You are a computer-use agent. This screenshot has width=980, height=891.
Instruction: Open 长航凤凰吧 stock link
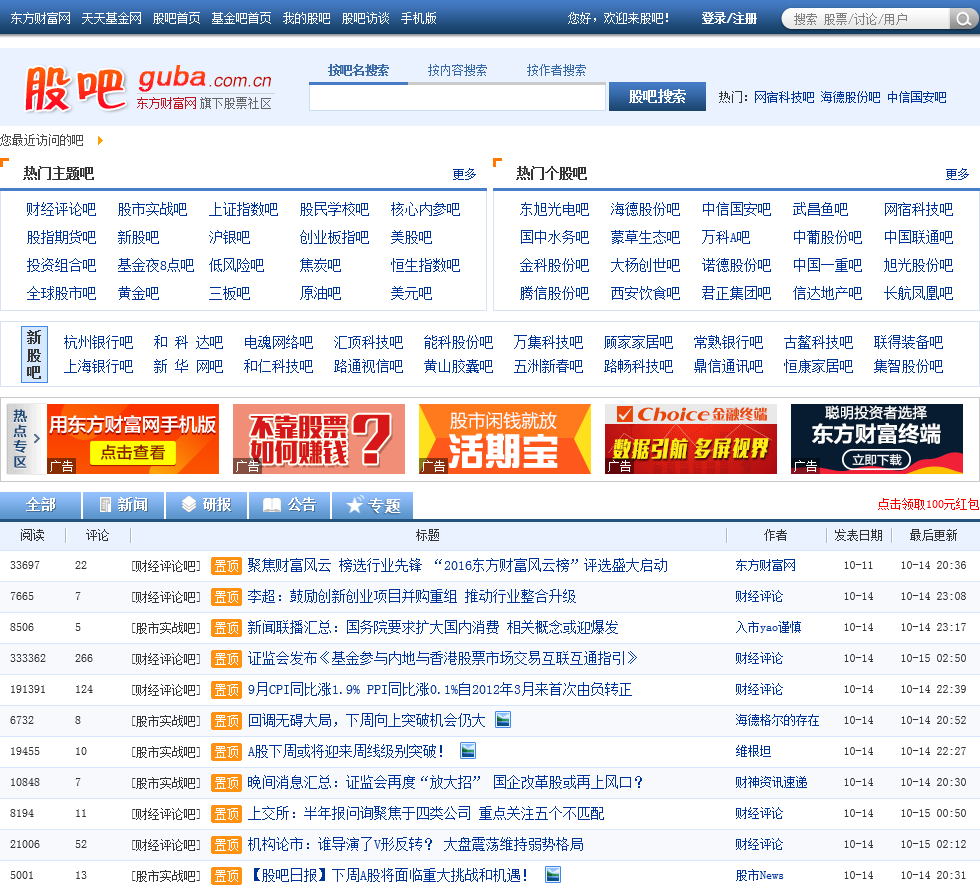918,293
